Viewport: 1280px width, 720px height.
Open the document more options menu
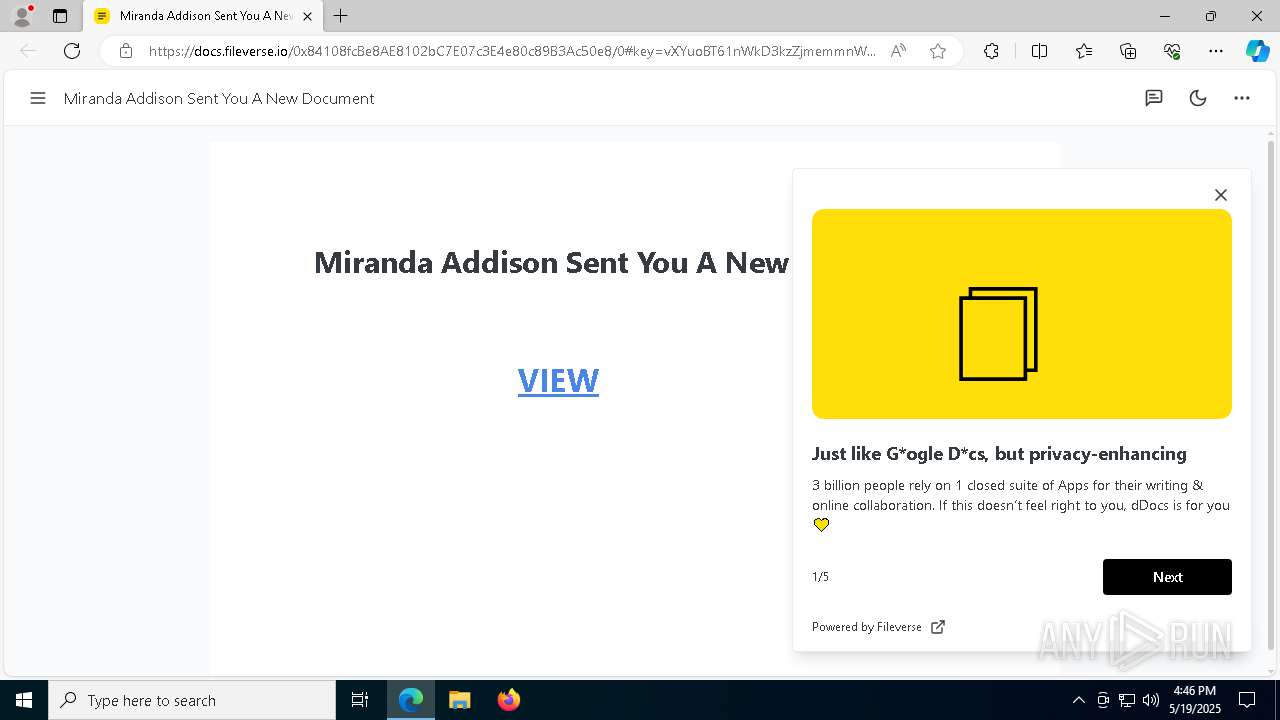pyautogui.click(x=1242, y=98)
